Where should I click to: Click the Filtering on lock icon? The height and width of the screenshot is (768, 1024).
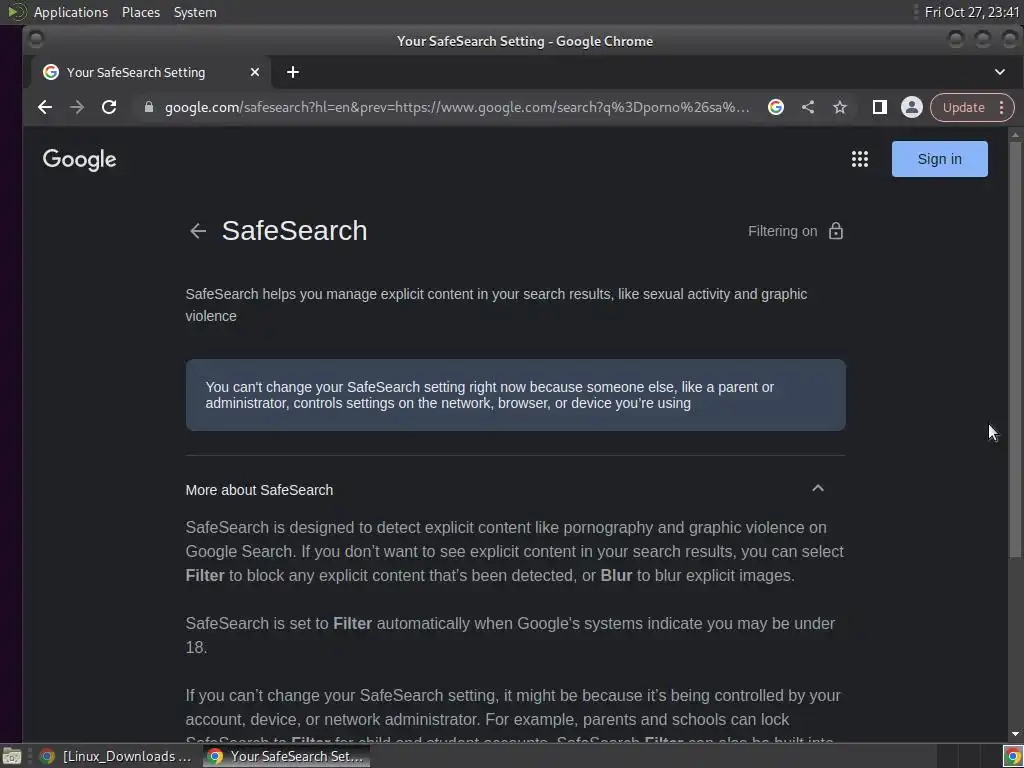pyautogui.click(x=836, y=231)
